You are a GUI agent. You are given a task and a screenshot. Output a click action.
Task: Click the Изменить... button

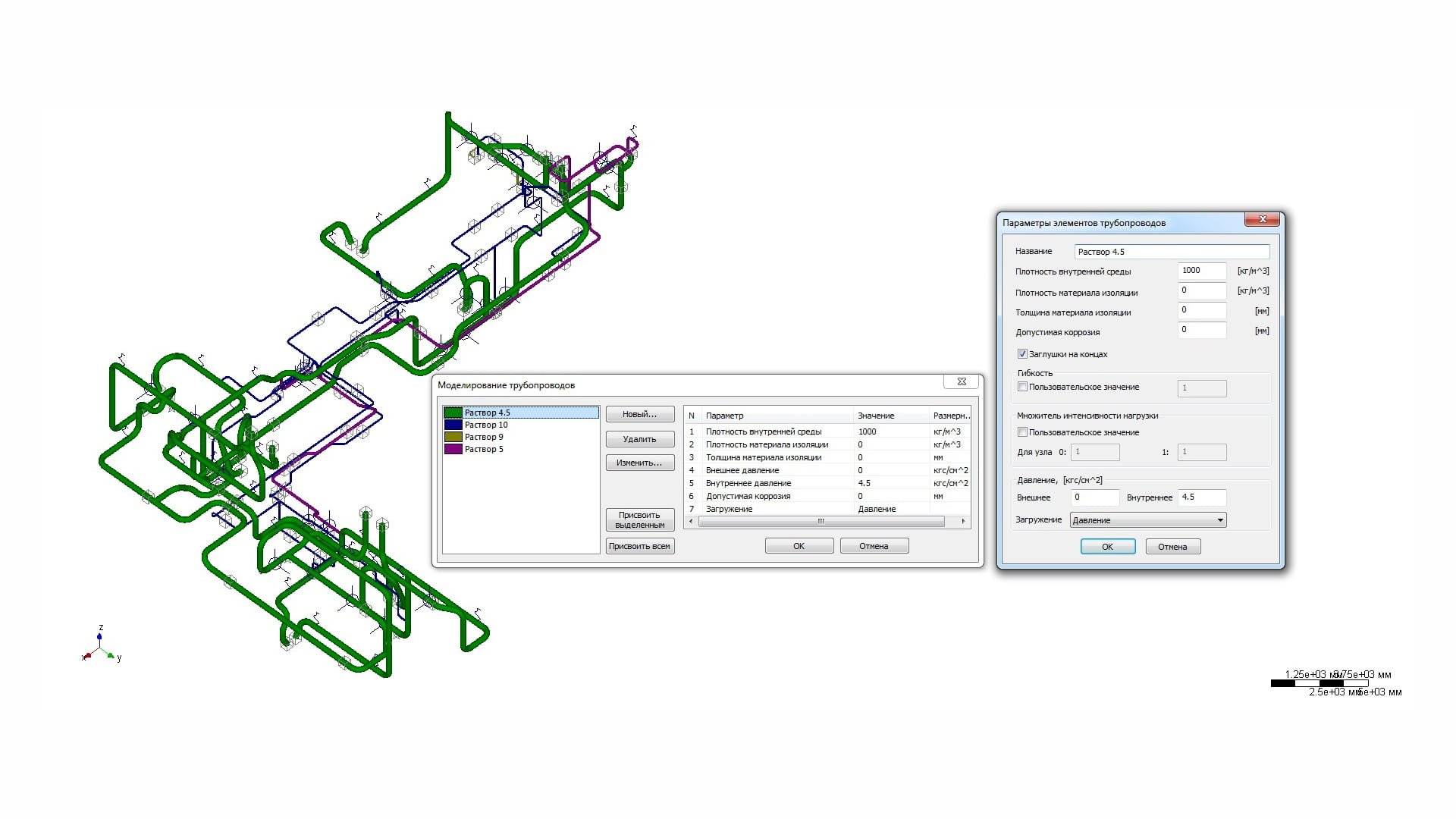point(640,463)
